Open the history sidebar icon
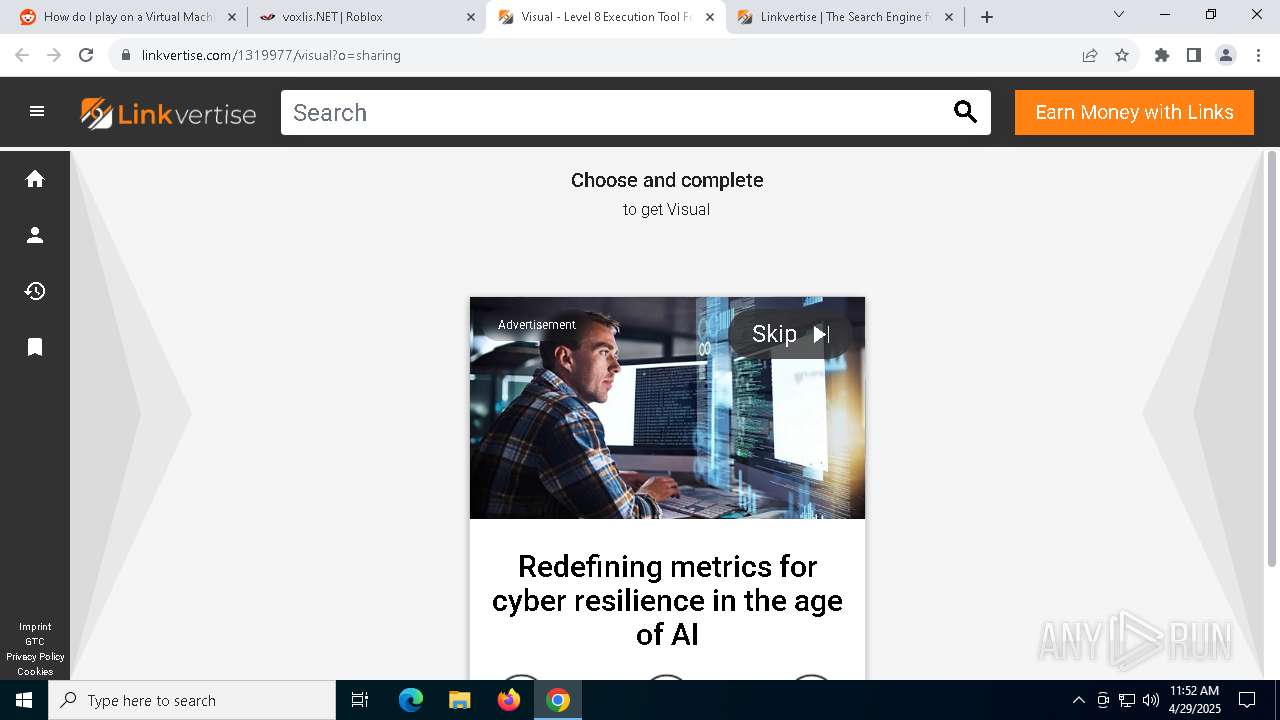 point(35,291)
